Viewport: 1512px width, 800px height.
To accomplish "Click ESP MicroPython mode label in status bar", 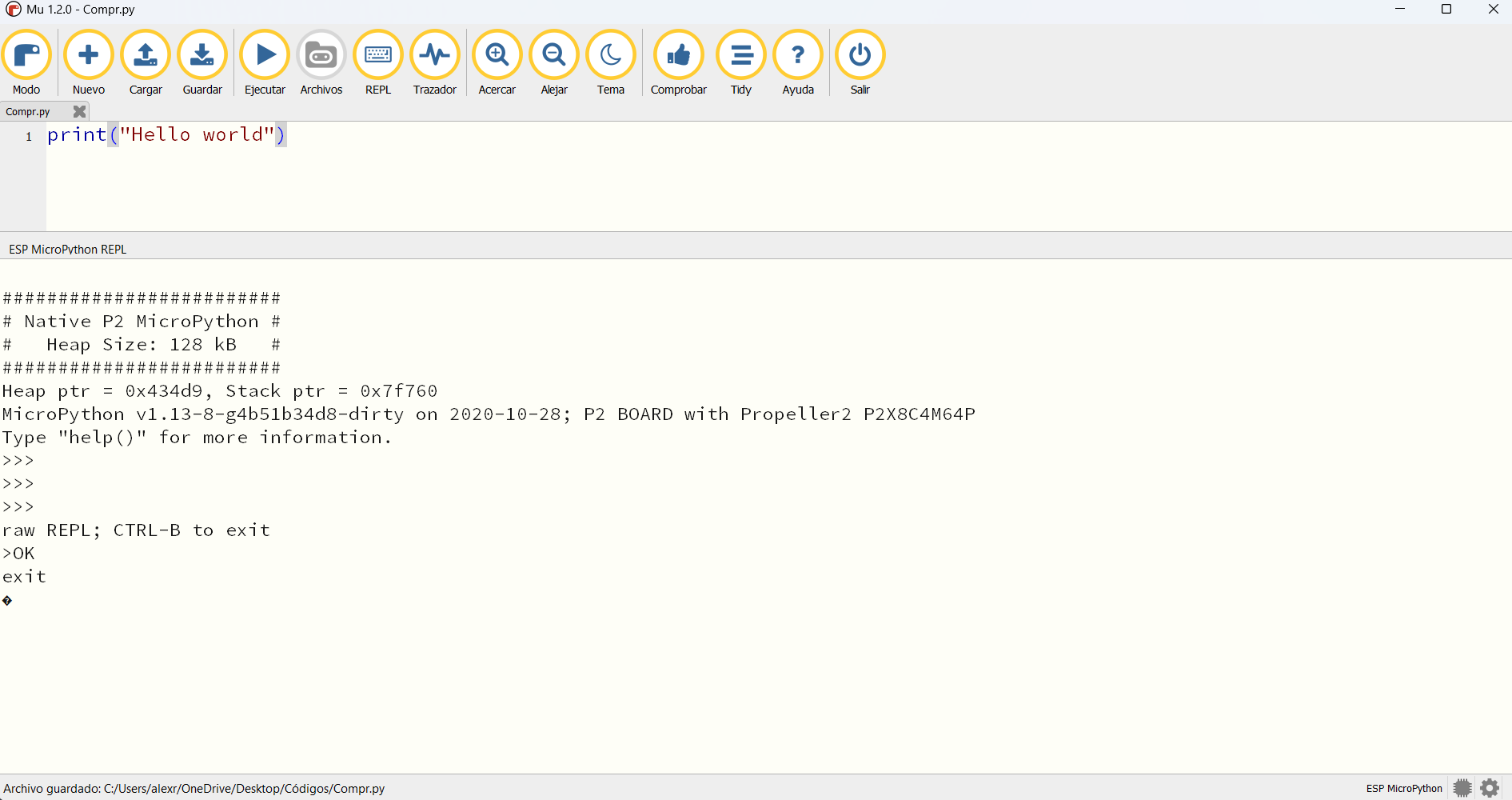I will click(1404, 788).
